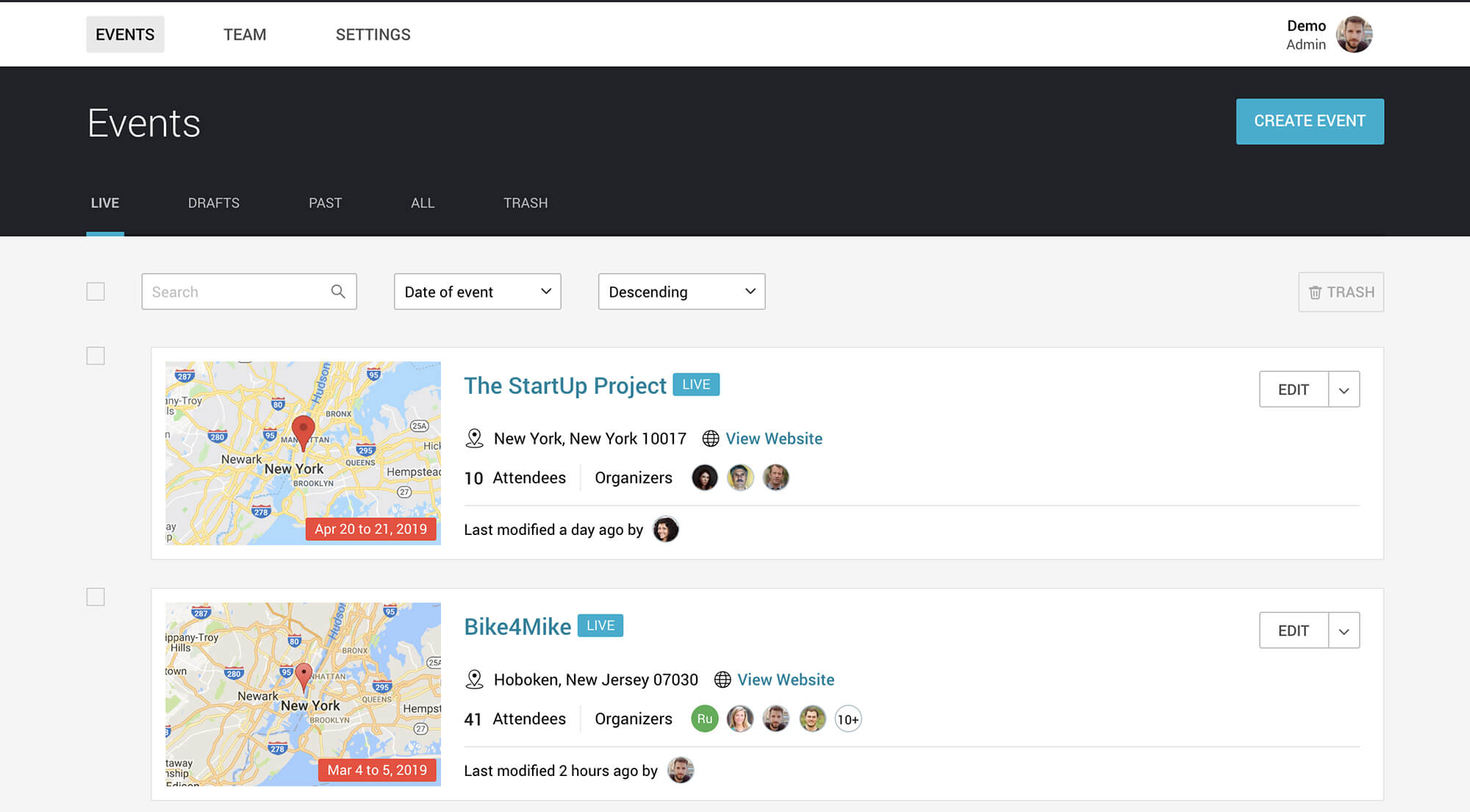Click the last-modified-by avatar for Bike4Mike
Screen dimensions: 1470x812
point(681,770)
